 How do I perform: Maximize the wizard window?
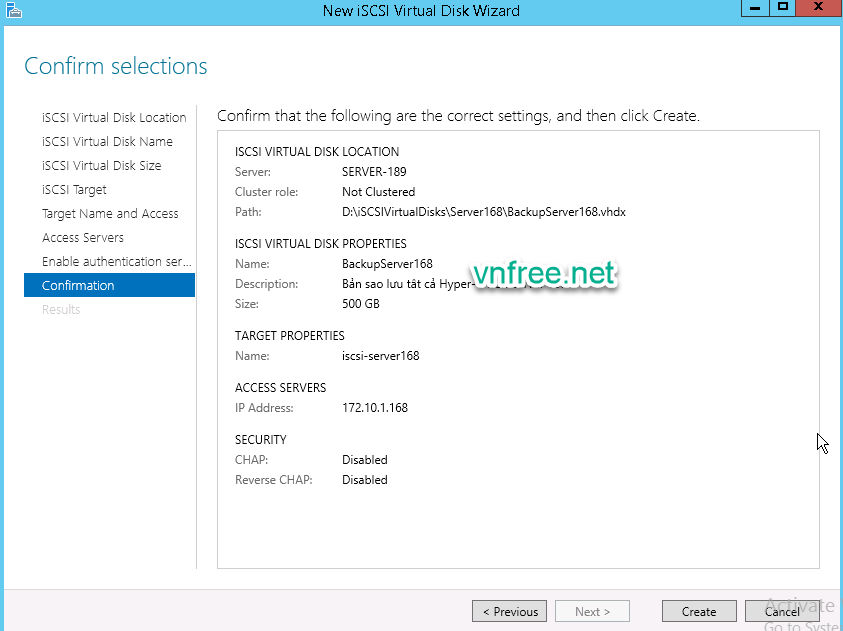pyautogui.click(x=783, y=8)
